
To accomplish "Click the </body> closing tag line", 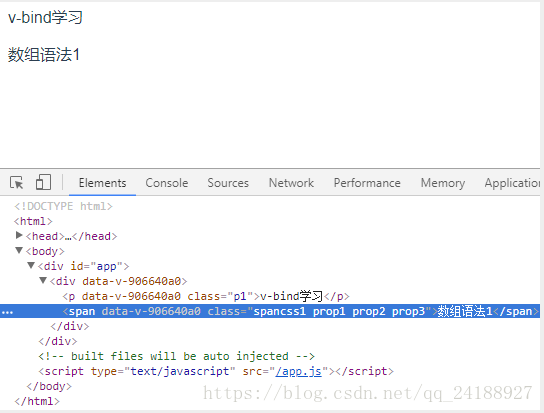I will pos(49,386).
